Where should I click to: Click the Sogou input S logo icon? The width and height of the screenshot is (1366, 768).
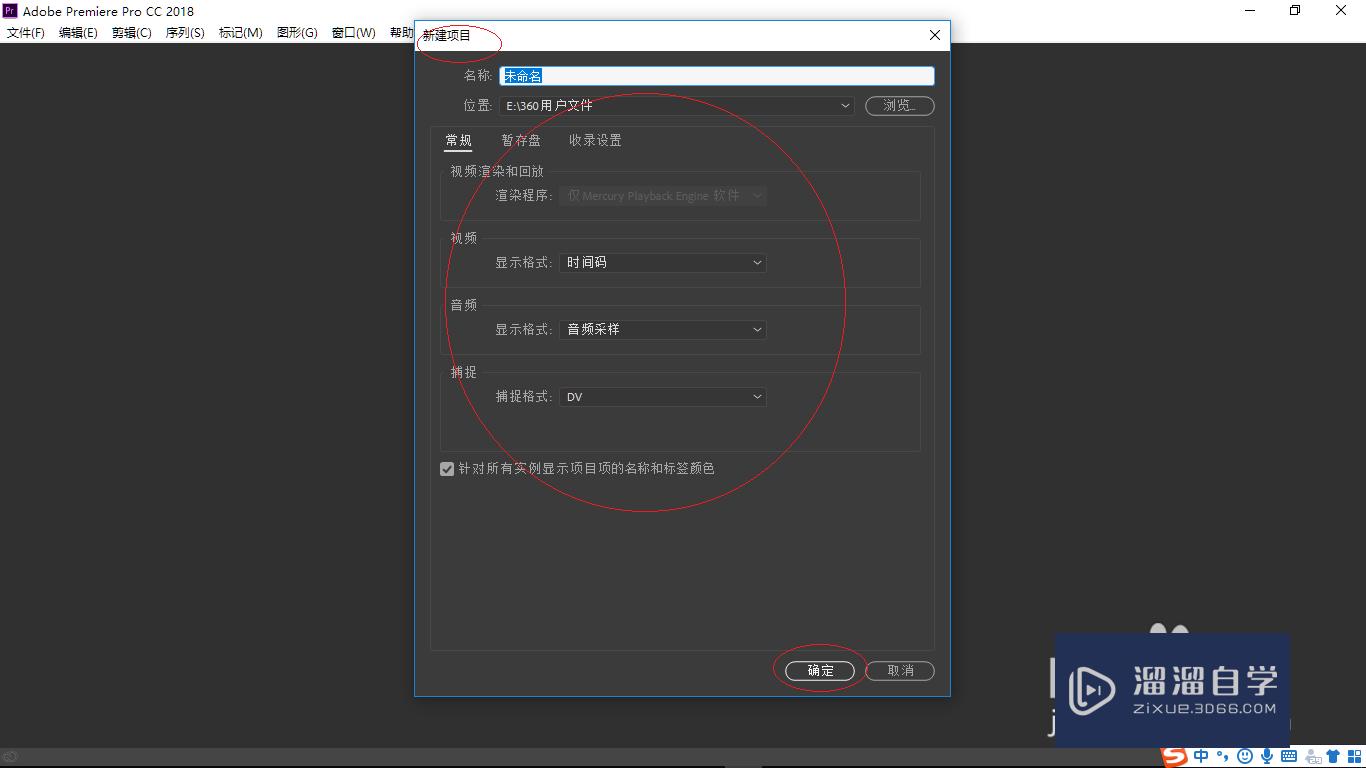click(x=1174, y=757)
